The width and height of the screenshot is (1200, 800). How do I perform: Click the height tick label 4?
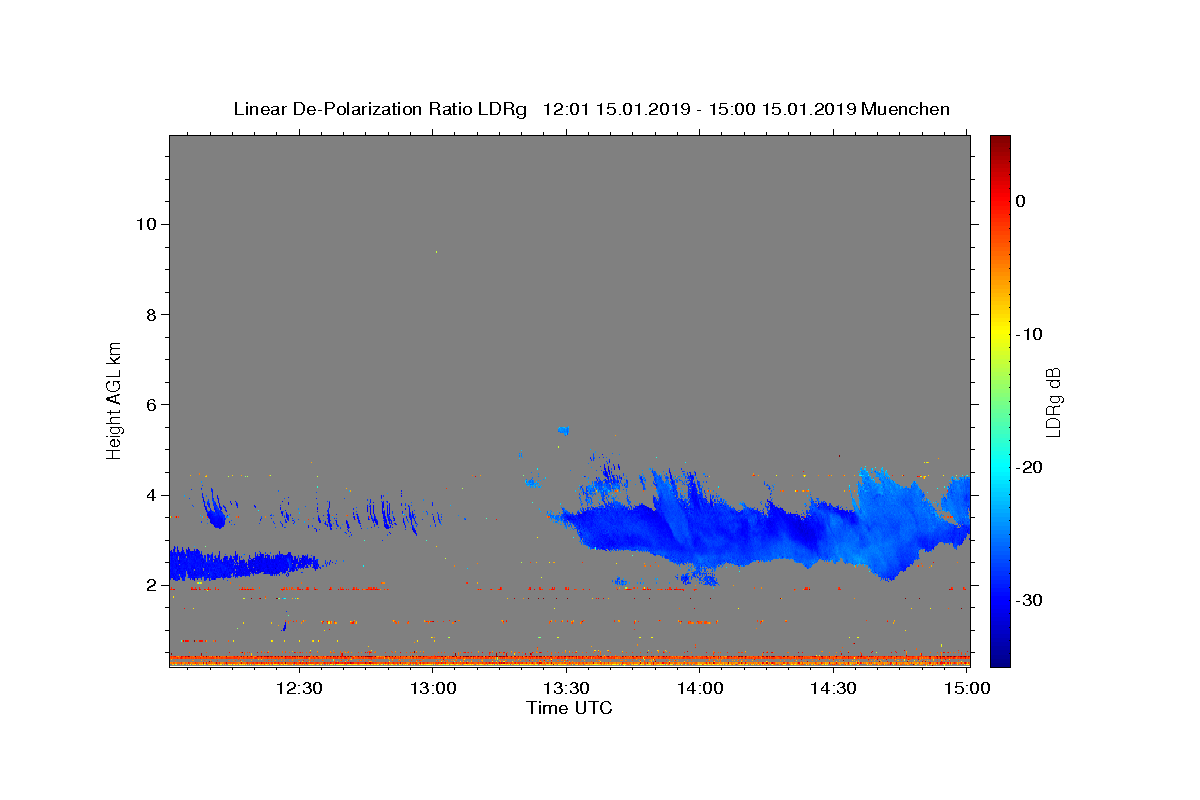tap(152, 495)
